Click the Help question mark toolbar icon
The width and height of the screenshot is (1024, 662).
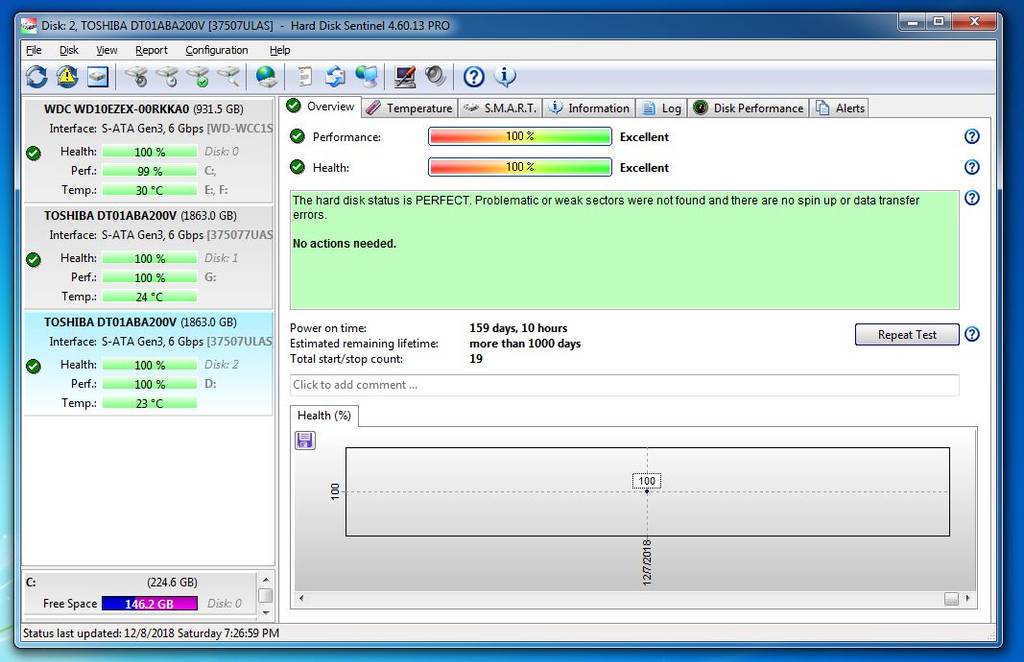(x=473, y=76)
